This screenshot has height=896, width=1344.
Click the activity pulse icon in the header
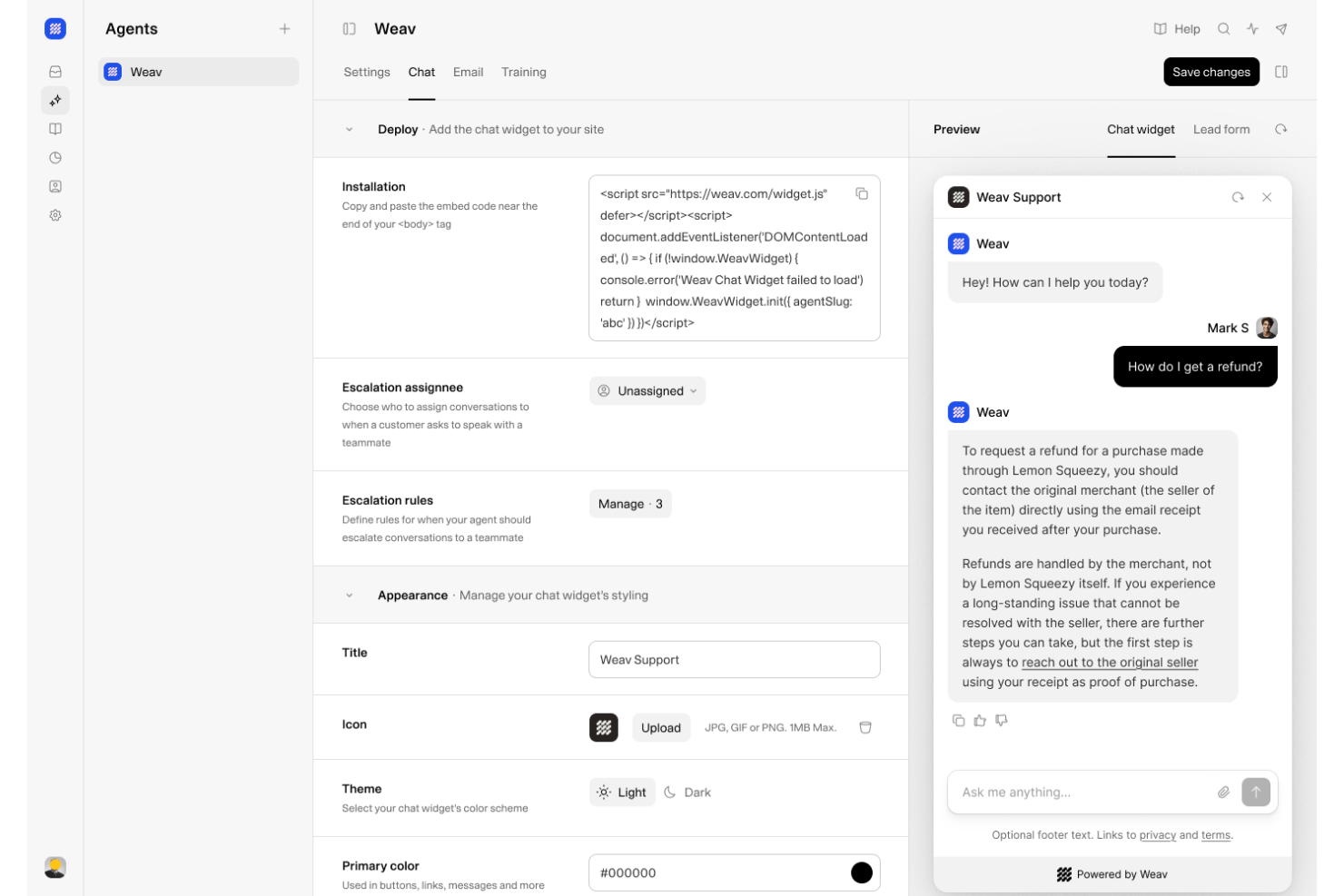(1252, 29)
